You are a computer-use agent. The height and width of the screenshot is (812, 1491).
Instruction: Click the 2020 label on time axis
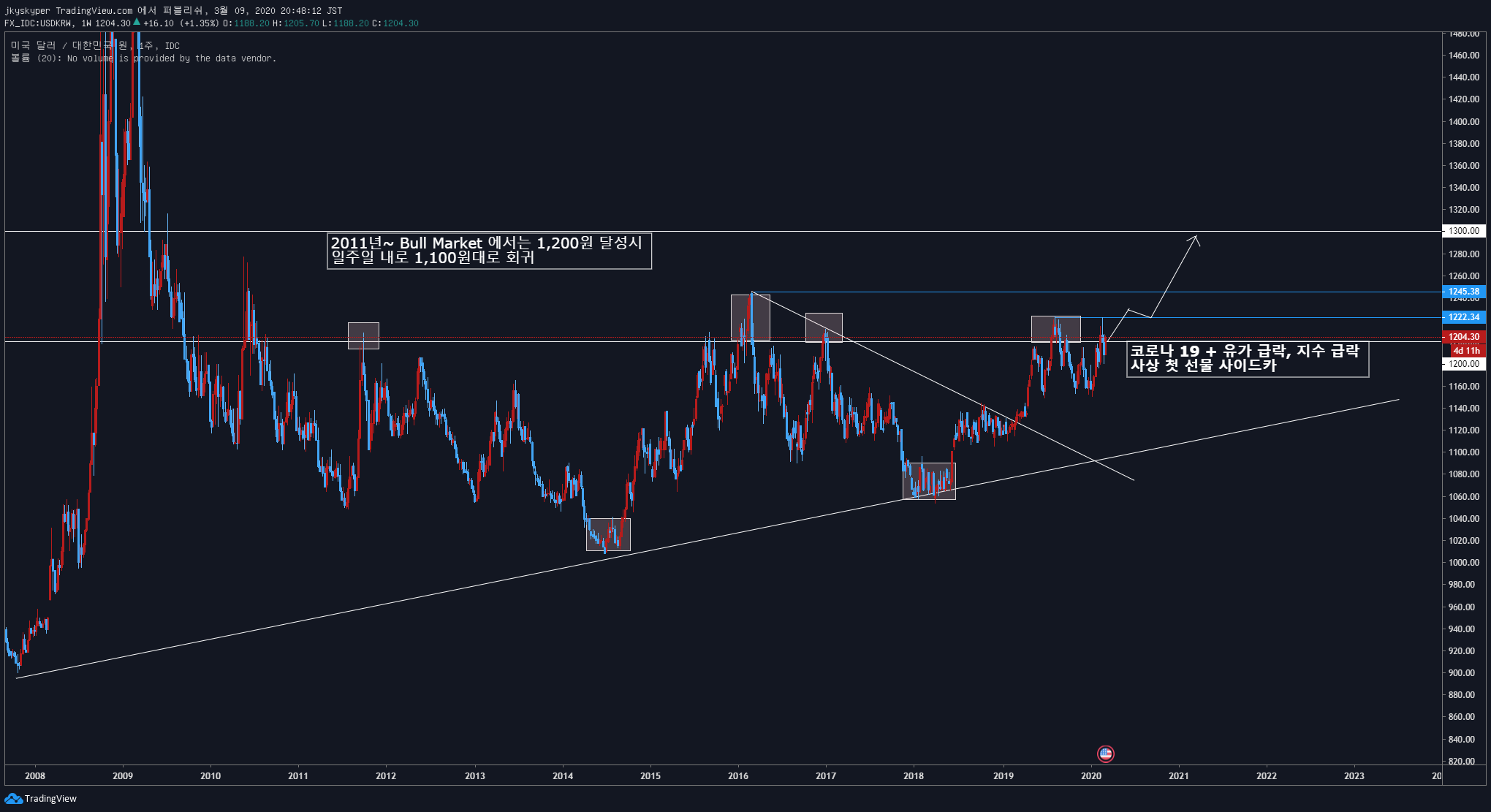click(1090, 776)
